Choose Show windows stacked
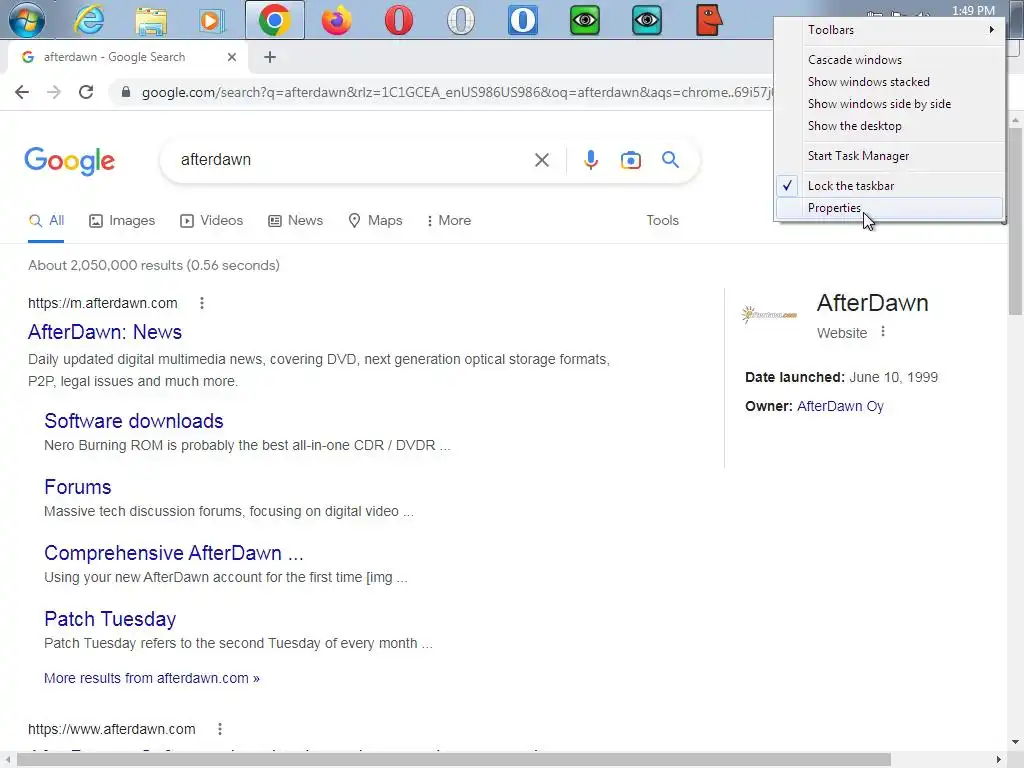 (x=889, y=82)
